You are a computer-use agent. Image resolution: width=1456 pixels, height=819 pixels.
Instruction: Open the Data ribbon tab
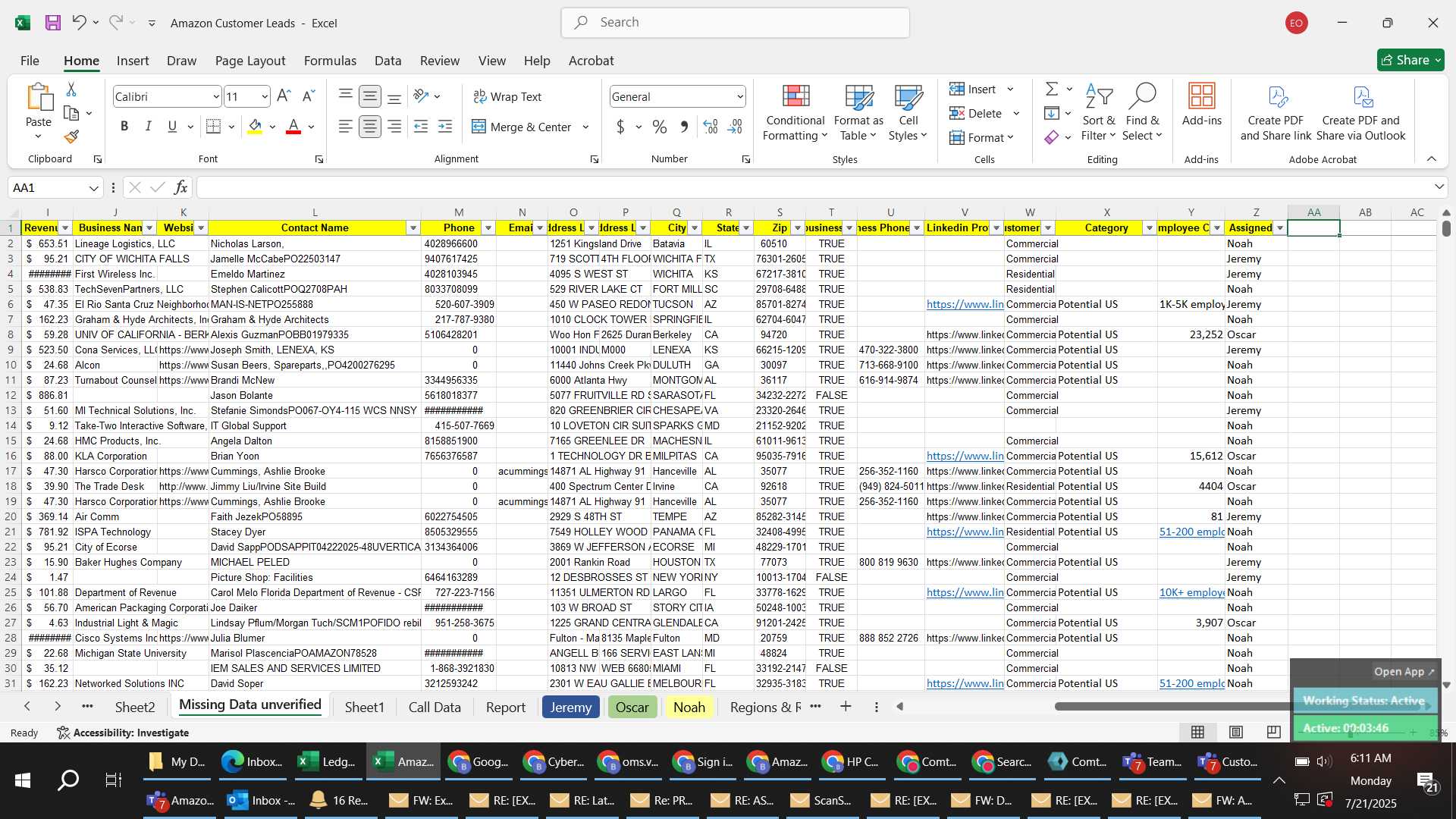click(388, 61)
